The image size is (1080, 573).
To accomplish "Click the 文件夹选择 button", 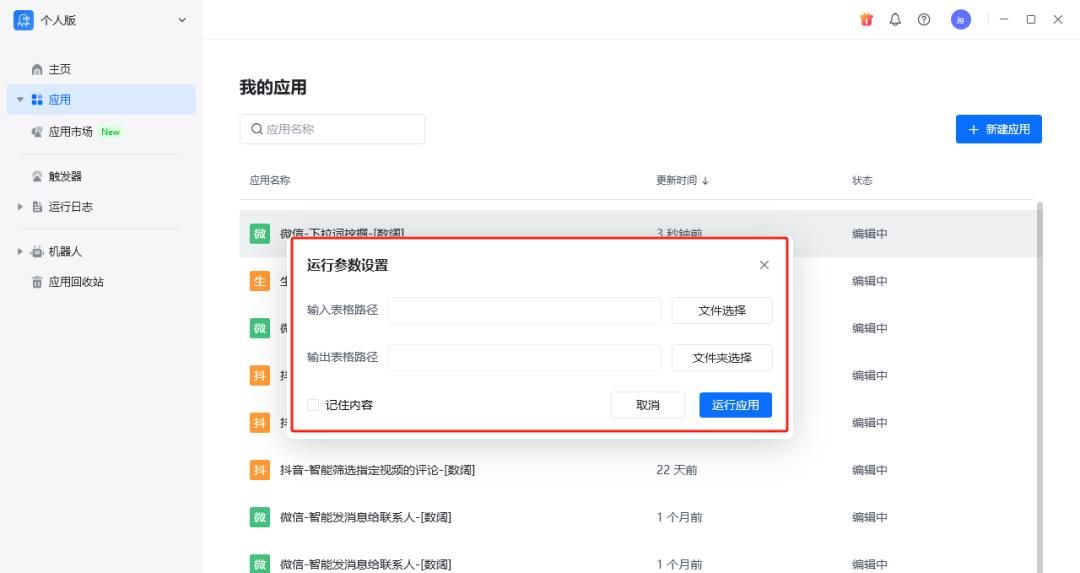I will [722, 358].
